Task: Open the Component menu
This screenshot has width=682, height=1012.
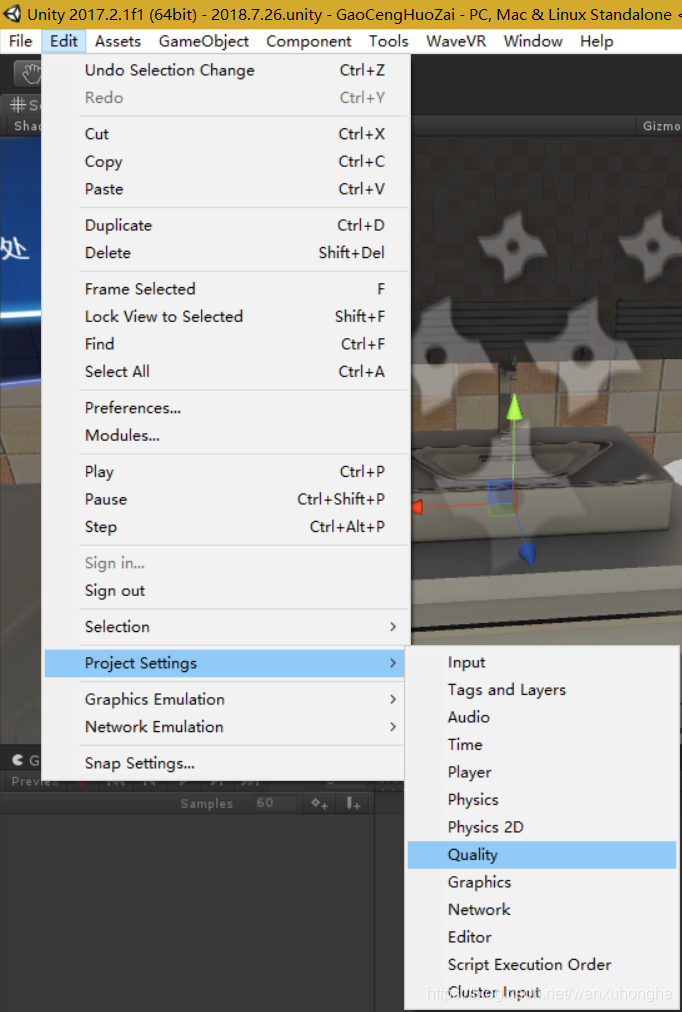Action: pyautogui.click(x=308, y=41)
